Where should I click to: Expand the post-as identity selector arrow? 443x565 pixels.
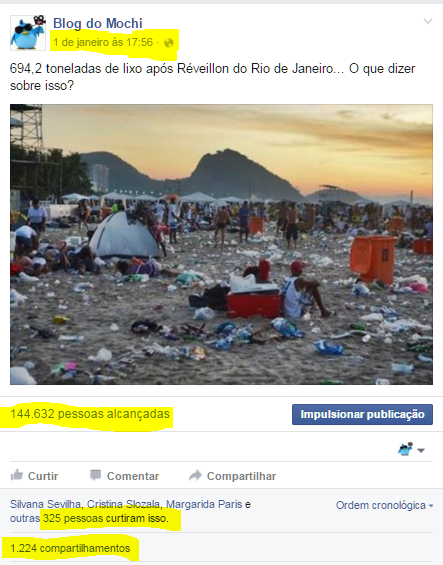(421, 450)
